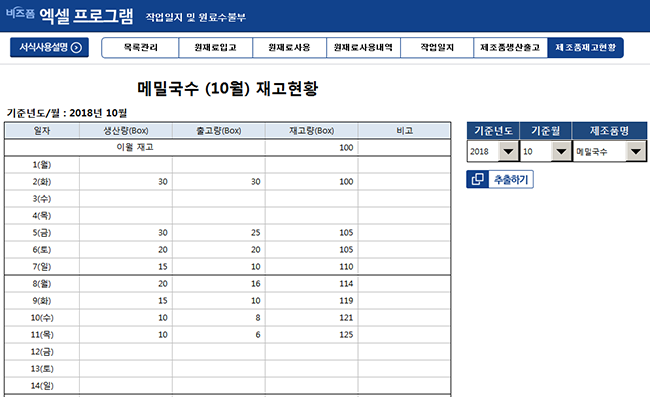
Task: Select the date cell 7(일)
Action: coord(42,266)
